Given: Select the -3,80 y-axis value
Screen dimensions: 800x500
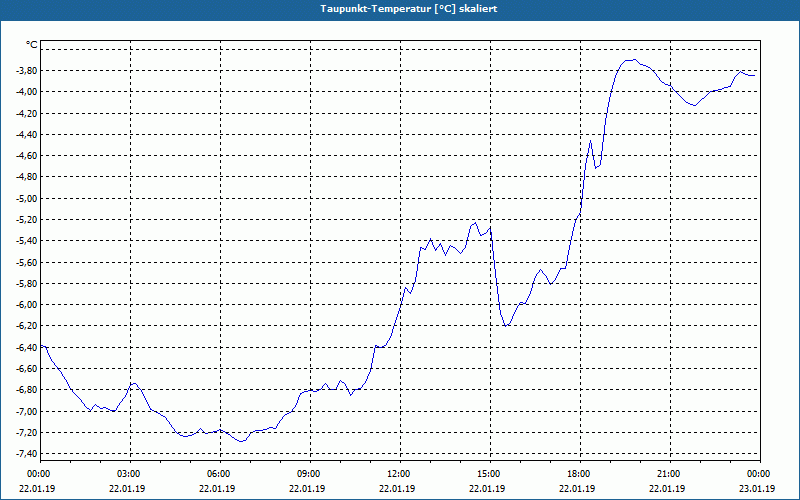Looking at the screenshot, I should click(27, 70).
